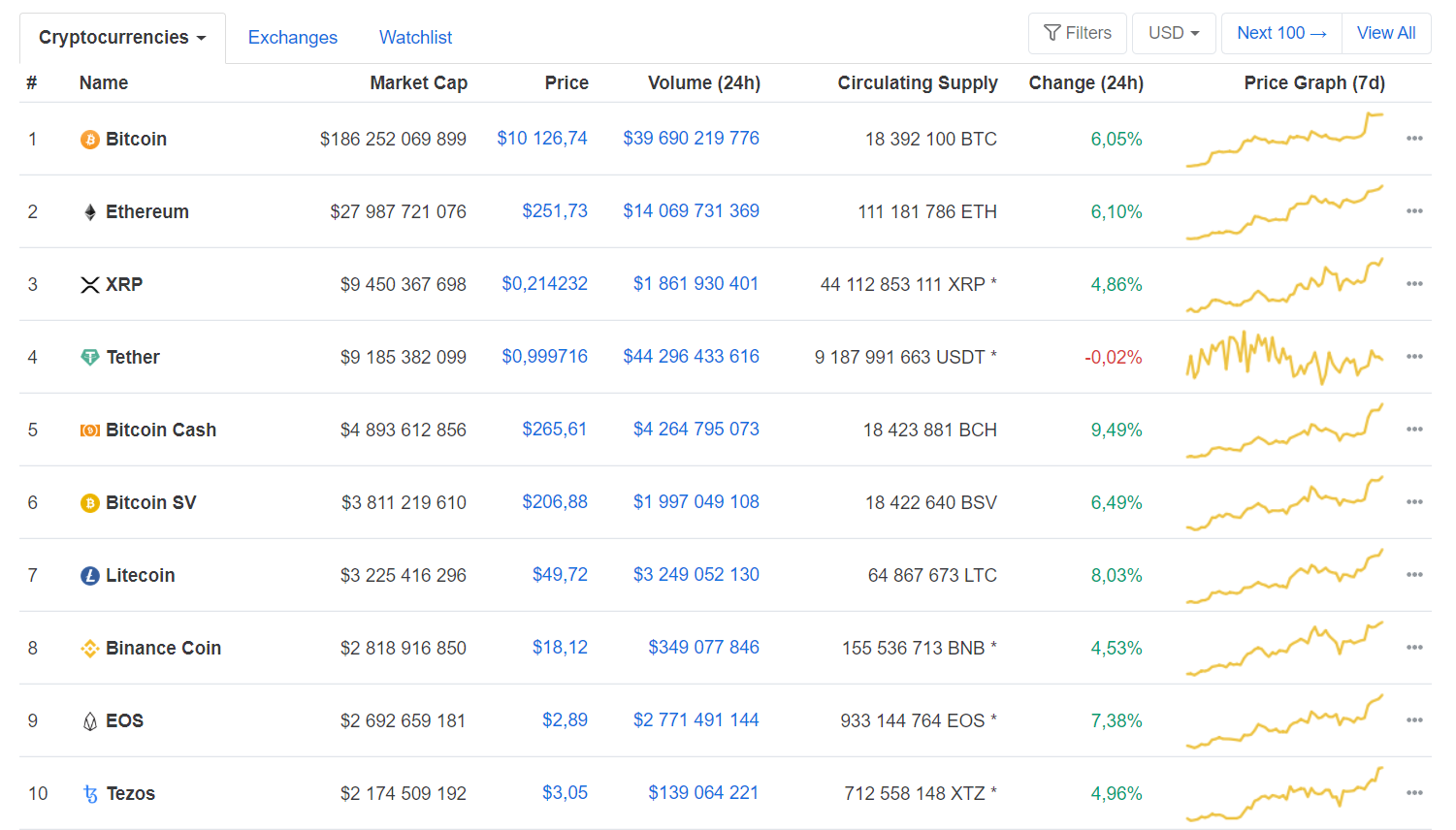Open the three-dot menu for Litecoin row
Image resolution: width=1456 pixels, height=830 pixels.
[x=1414, y=575]
